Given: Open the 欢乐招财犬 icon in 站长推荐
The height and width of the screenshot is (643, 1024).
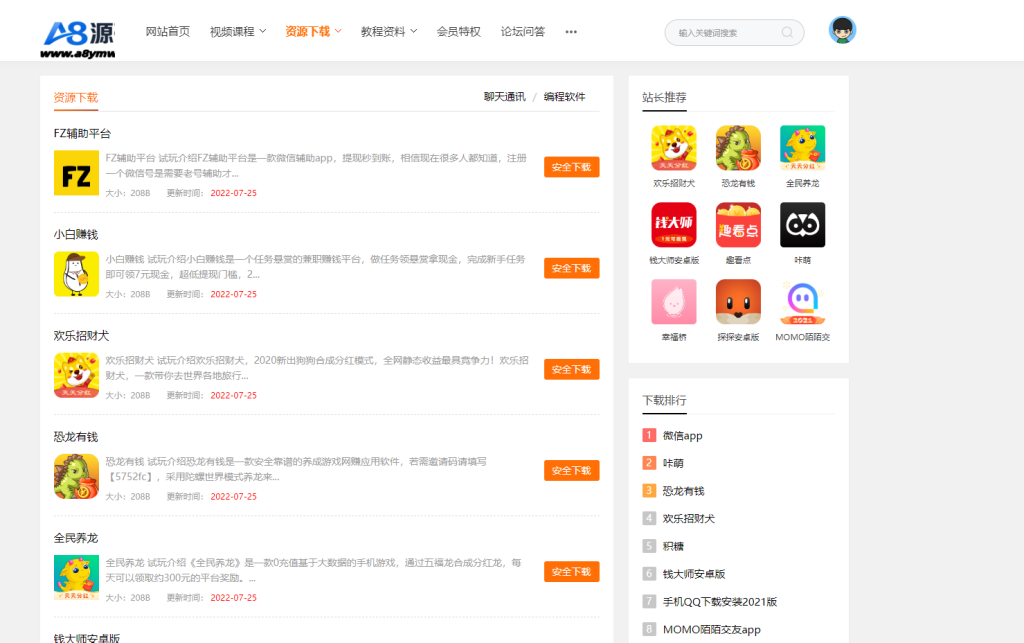Looking at the screenshot, I should 674,148.
